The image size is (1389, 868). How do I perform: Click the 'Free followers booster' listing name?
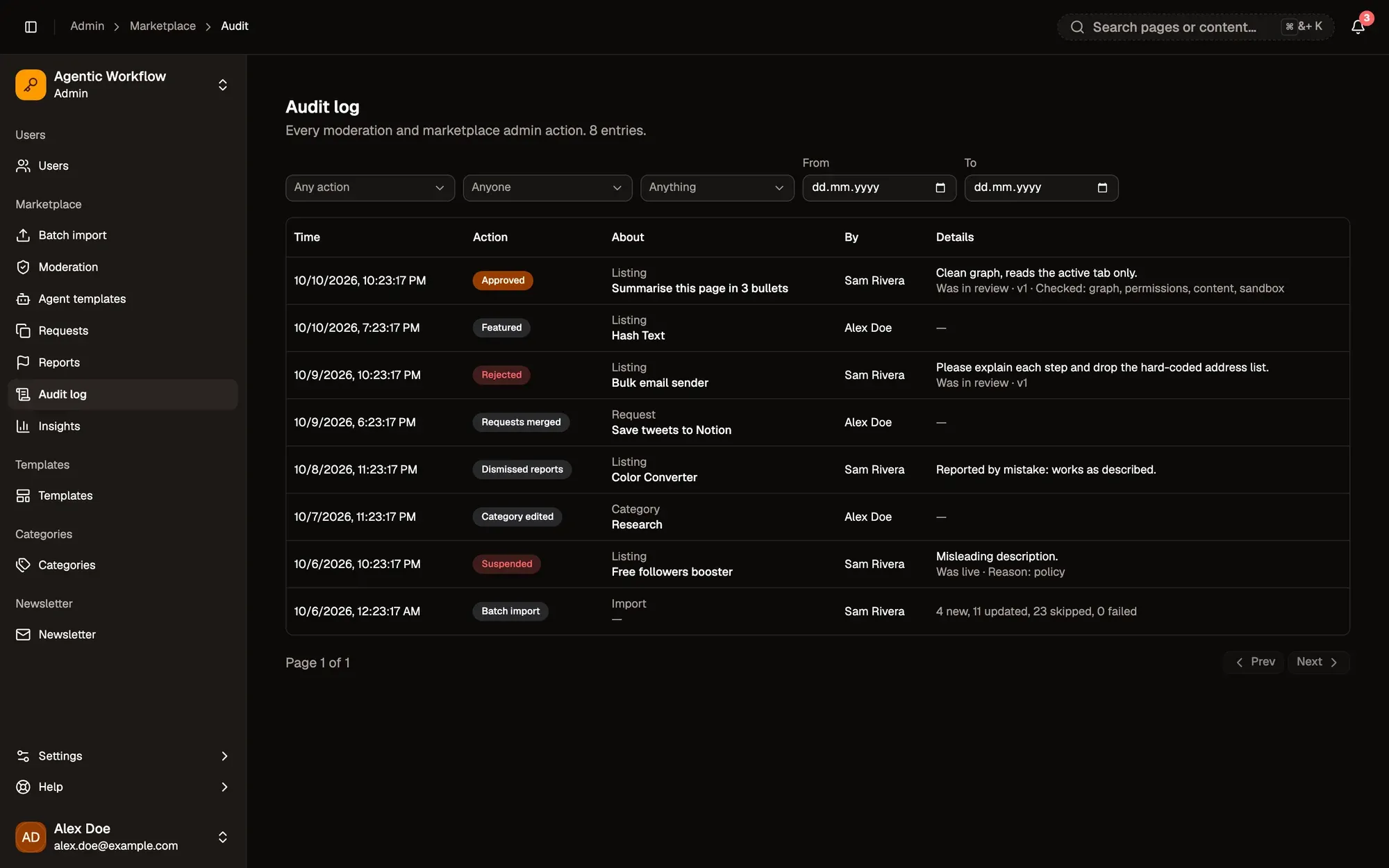point(672,572)
